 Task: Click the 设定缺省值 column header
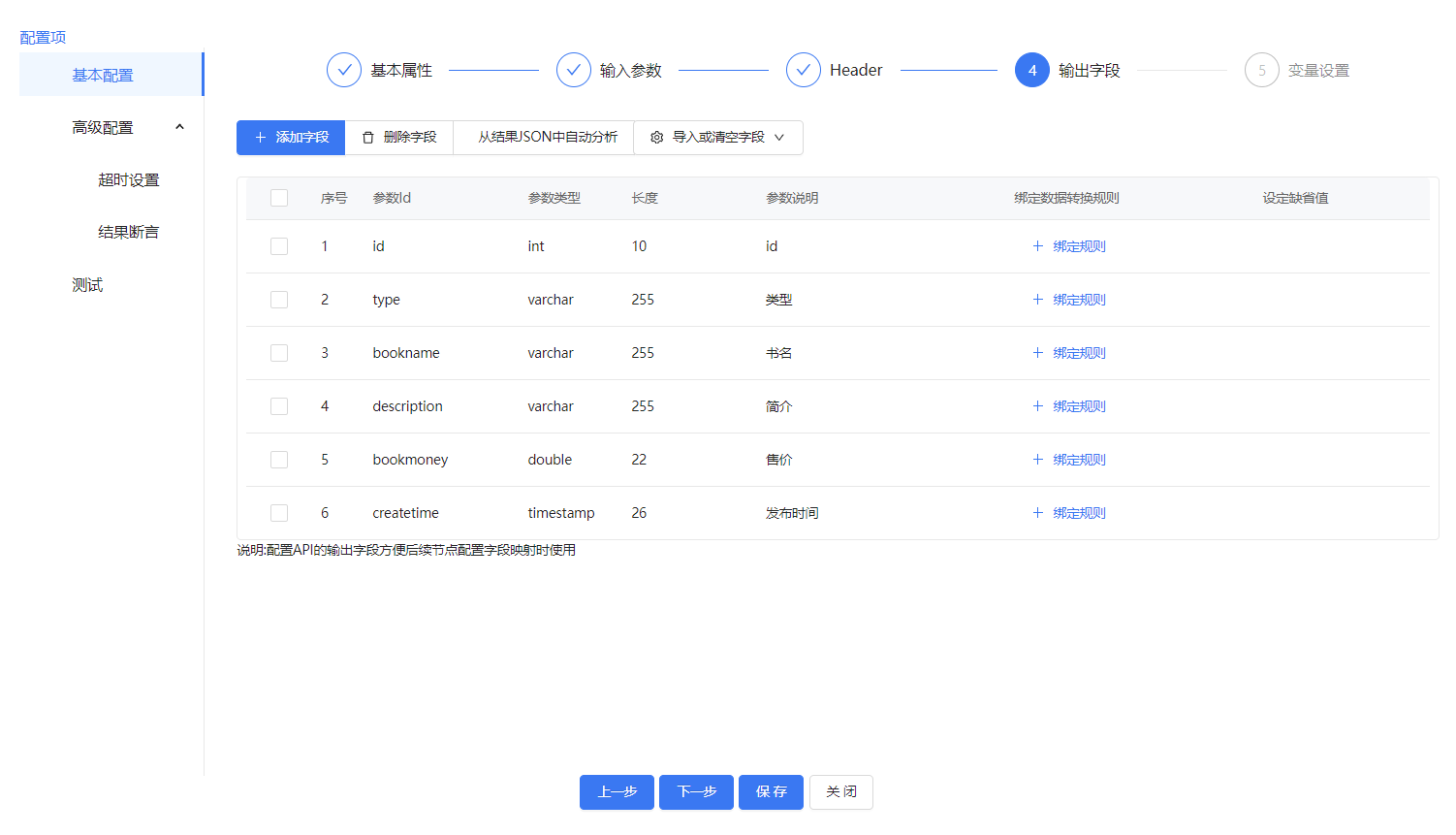1296,198
